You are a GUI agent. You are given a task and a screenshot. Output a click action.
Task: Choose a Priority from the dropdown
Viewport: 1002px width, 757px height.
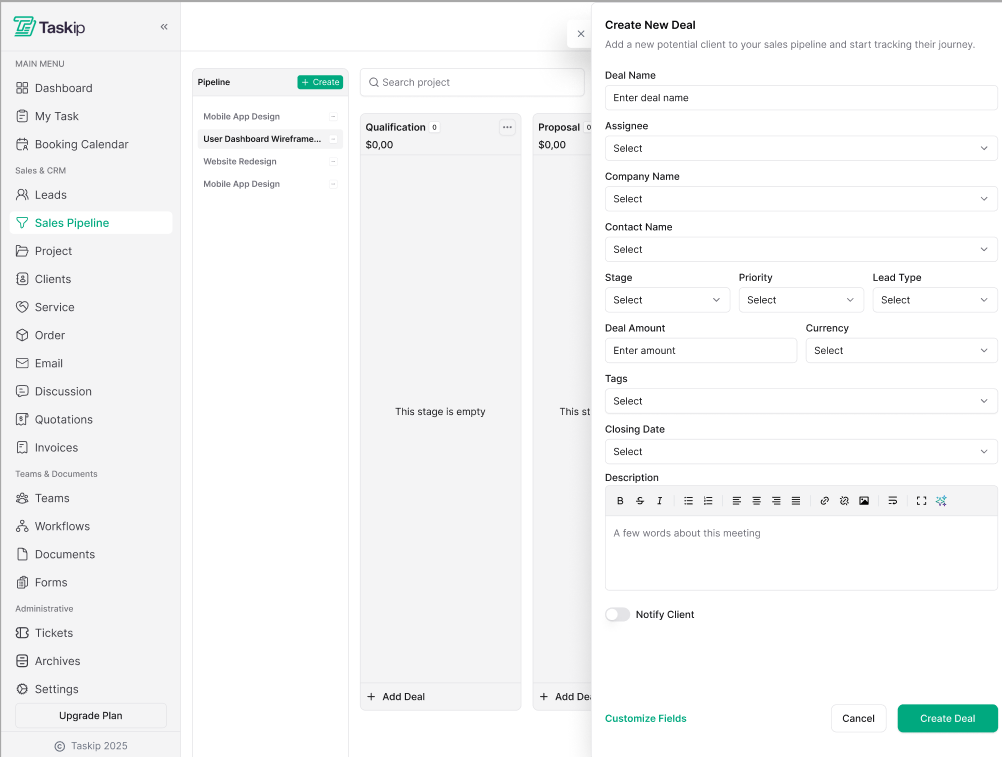[800, 300]
